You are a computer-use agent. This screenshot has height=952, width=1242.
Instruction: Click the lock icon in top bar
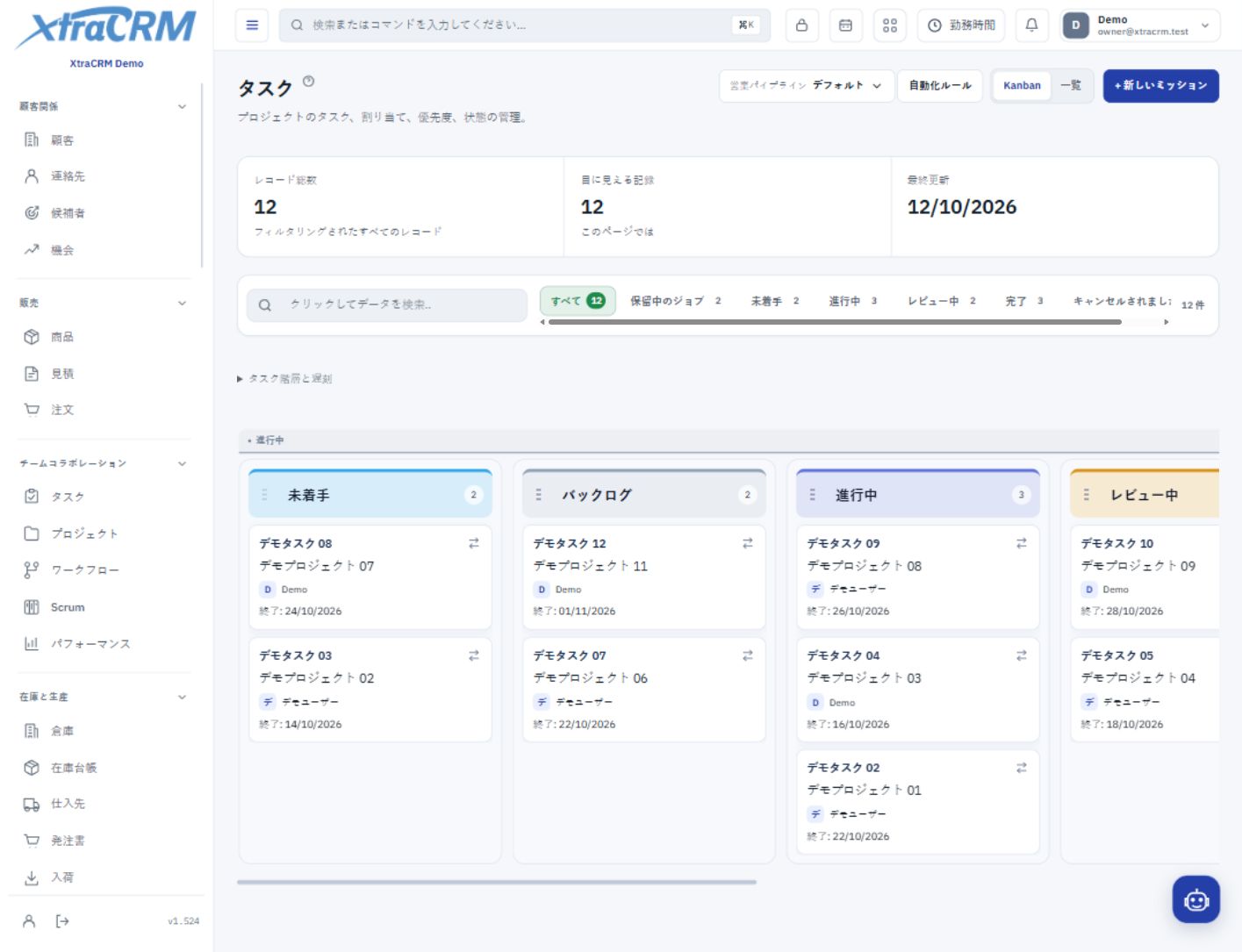pos(801,25)
